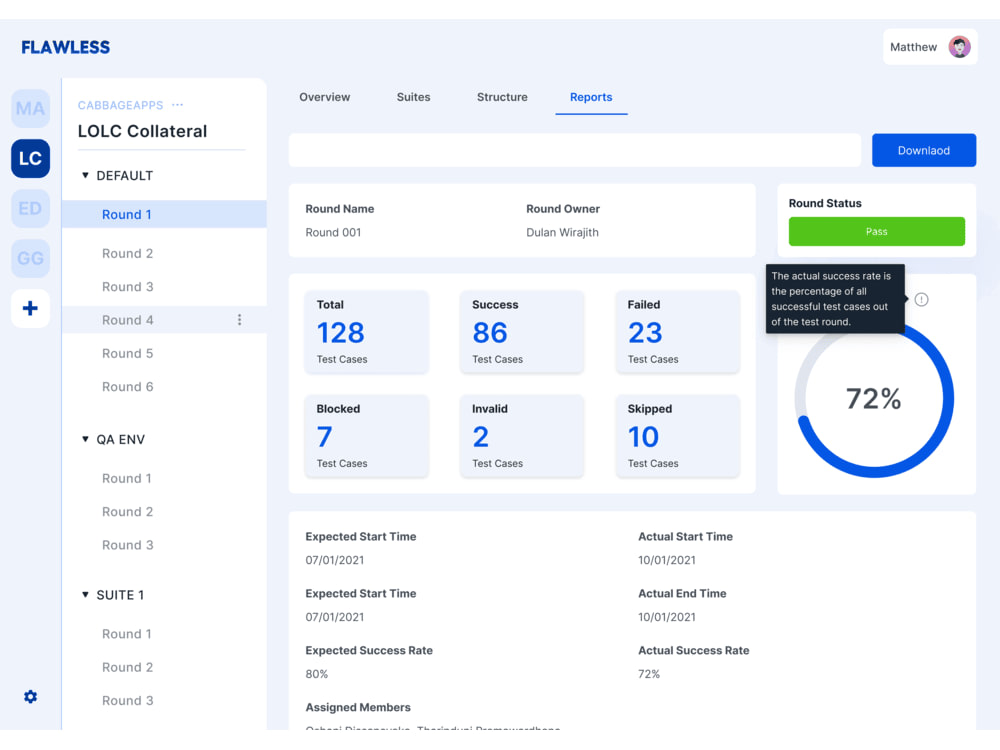Image resolution: width=1000 pixels, height=750 pixels.
Task: Collapse the DEFAULT group
Action: (85, 175)
